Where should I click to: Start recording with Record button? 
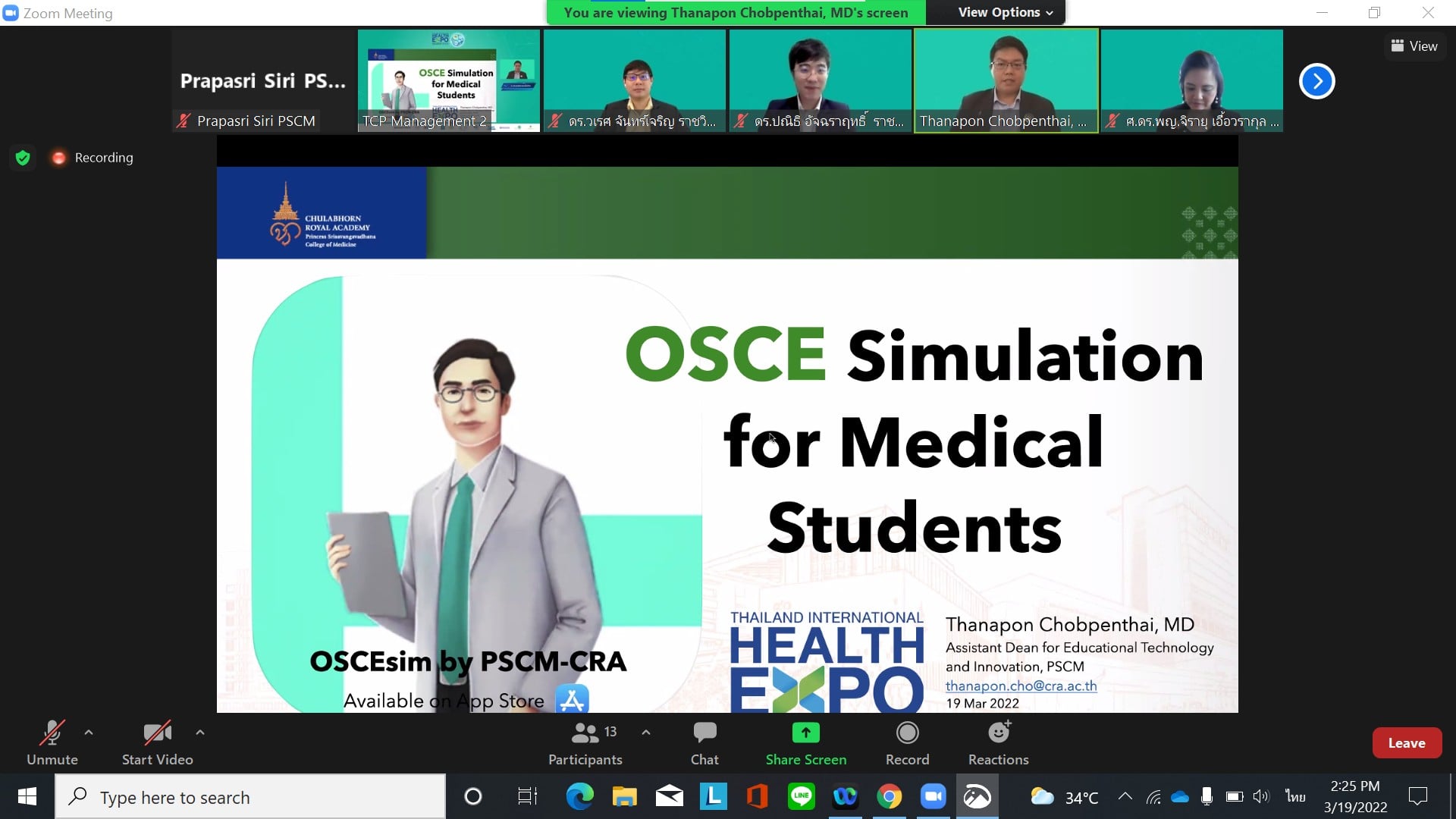tap(907, 743)
